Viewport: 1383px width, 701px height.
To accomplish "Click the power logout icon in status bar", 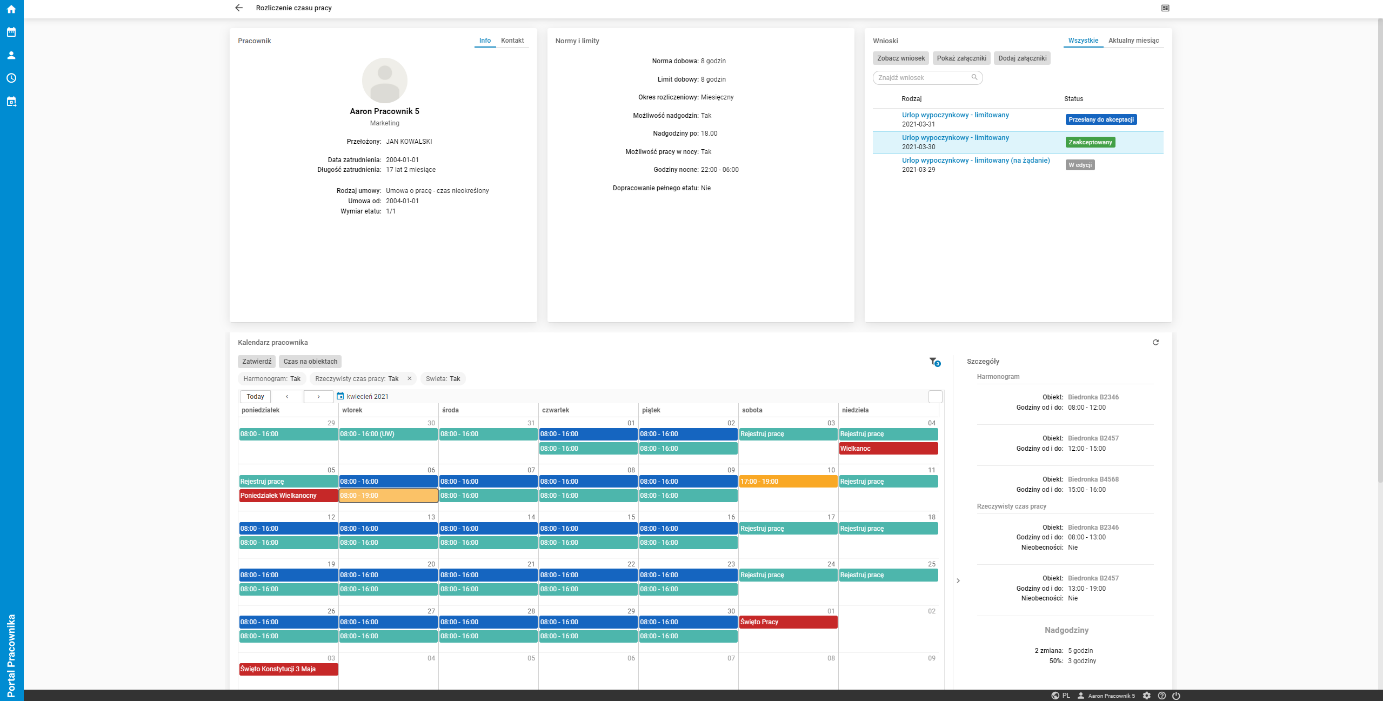I will pyautogui.click(x=1176, y=695).
